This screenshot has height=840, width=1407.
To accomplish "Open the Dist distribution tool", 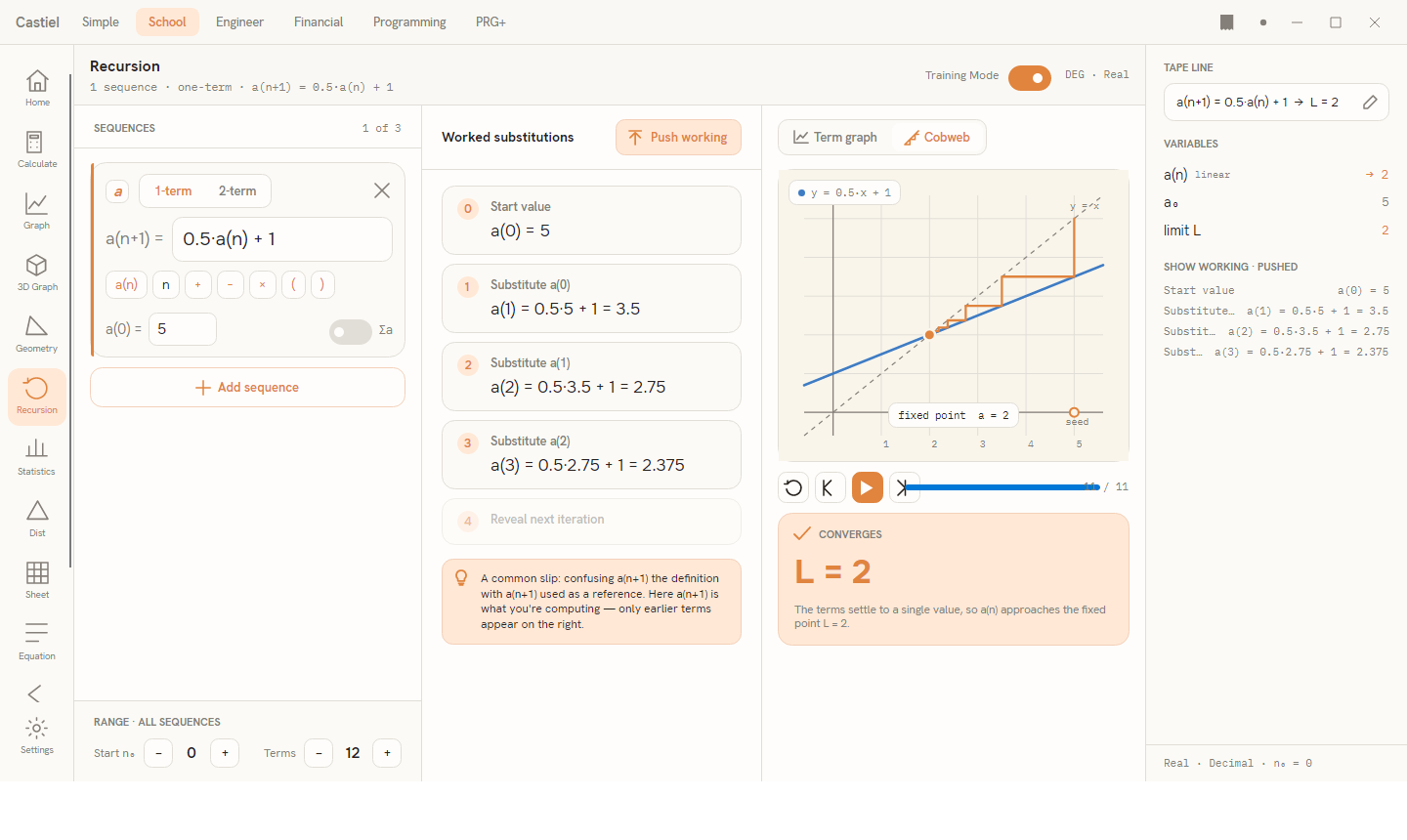I will (x=37, y=519).
